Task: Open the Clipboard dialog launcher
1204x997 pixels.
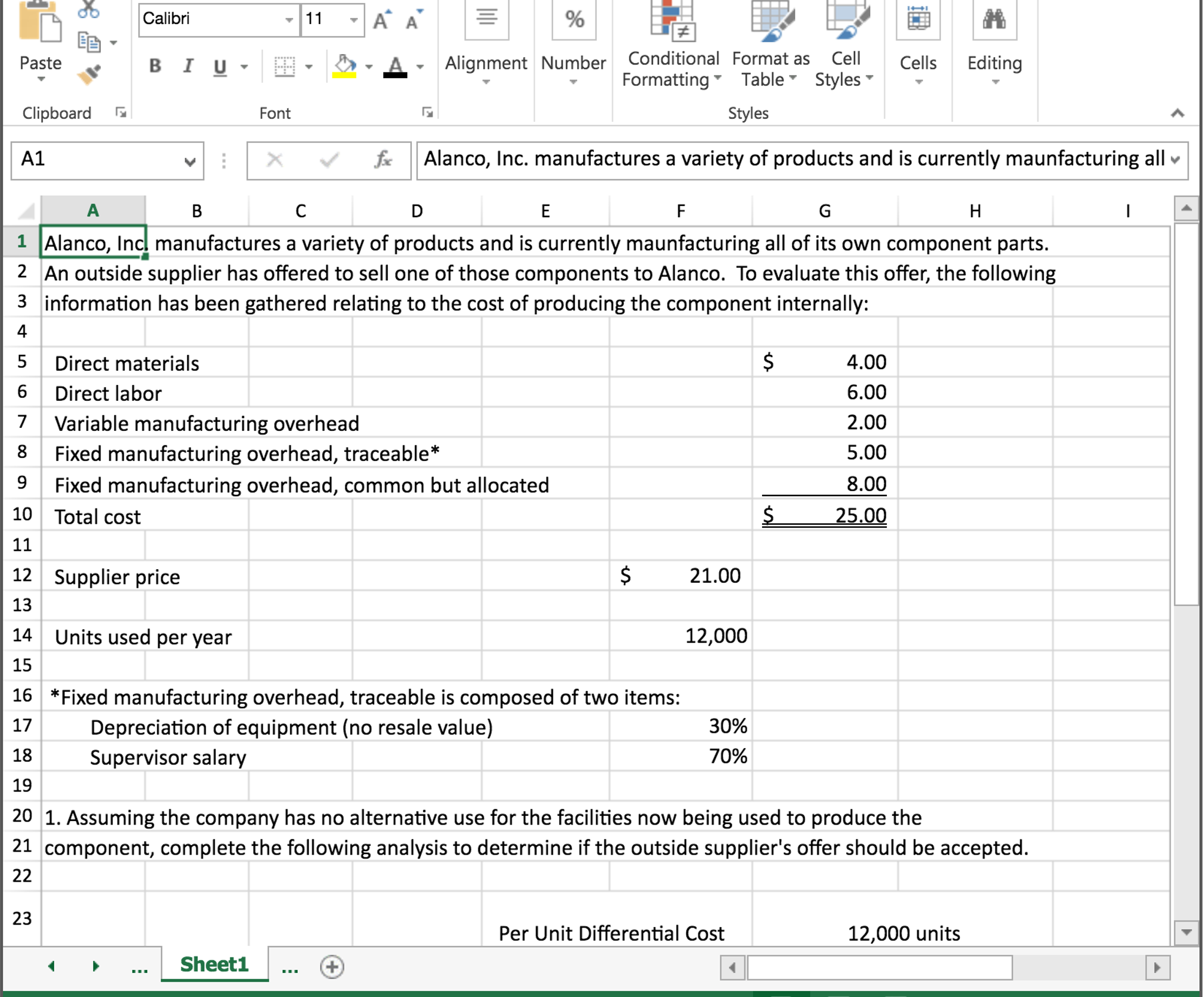Action: [121, 112]
